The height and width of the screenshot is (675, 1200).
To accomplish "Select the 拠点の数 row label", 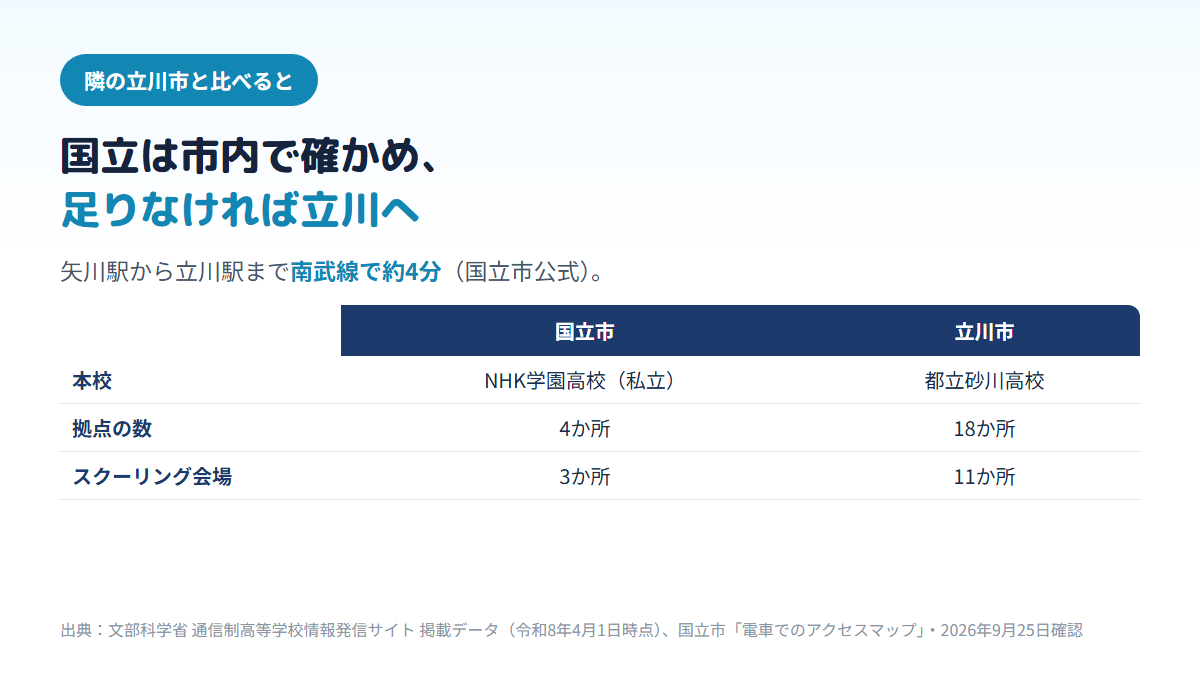I will [112, 429].
